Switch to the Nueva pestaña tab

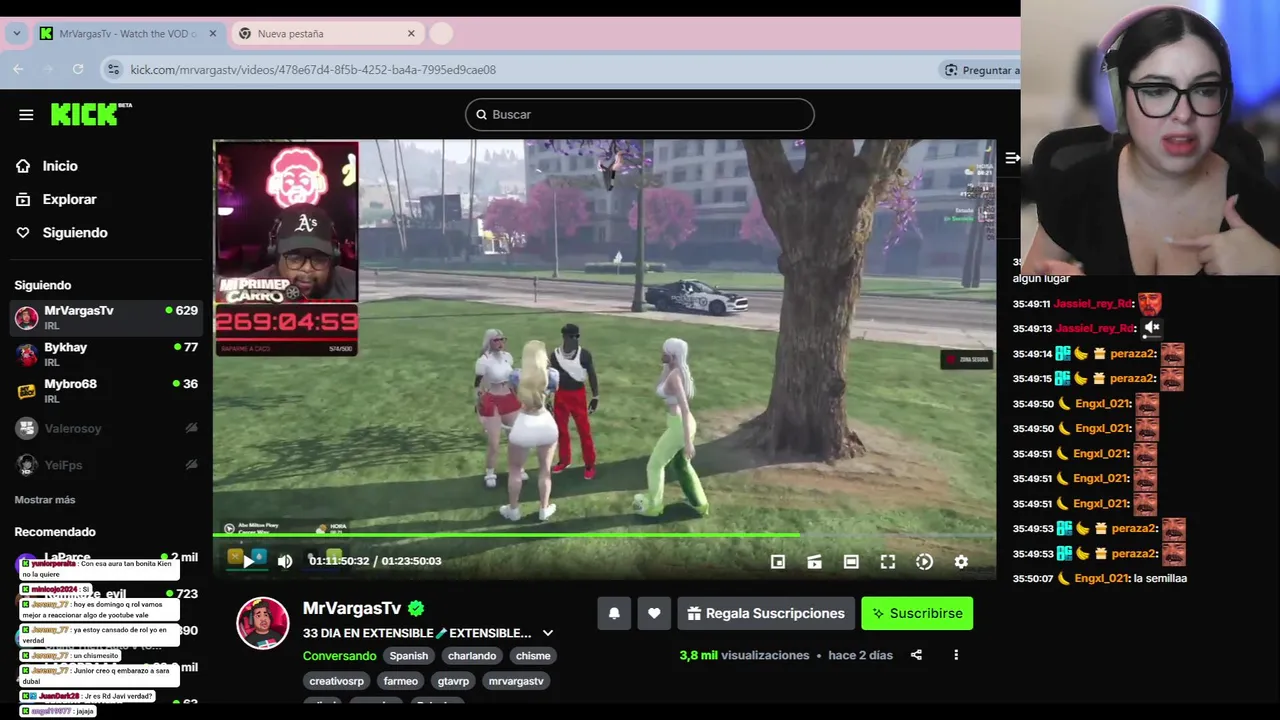click(x=327, y=33)
